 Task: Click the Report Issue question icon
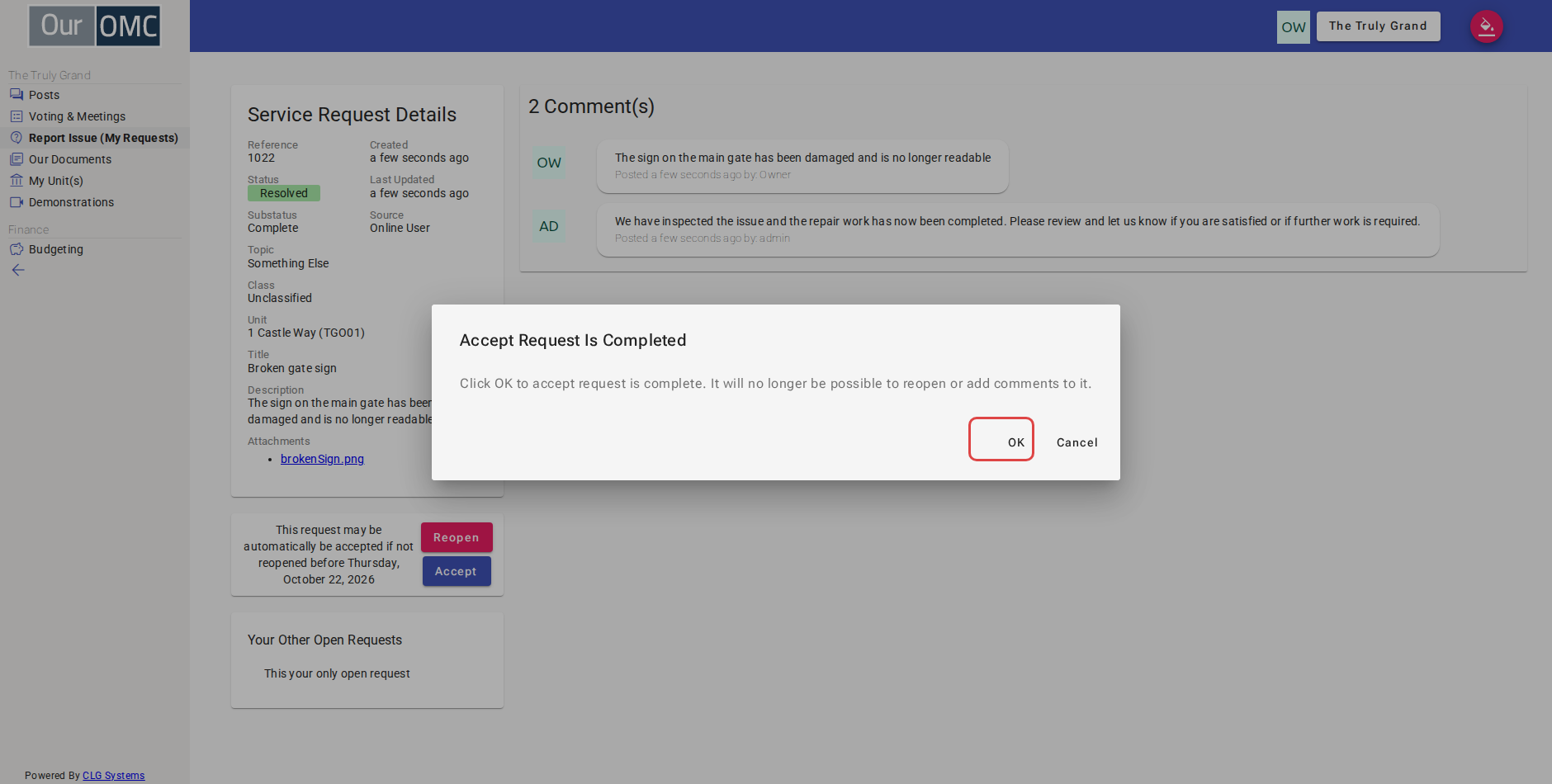click(17, 138)
